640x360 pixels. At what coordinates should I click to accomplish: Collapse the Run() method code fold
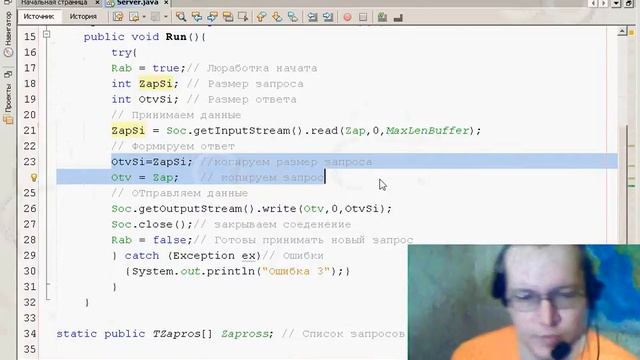point(47,34)
